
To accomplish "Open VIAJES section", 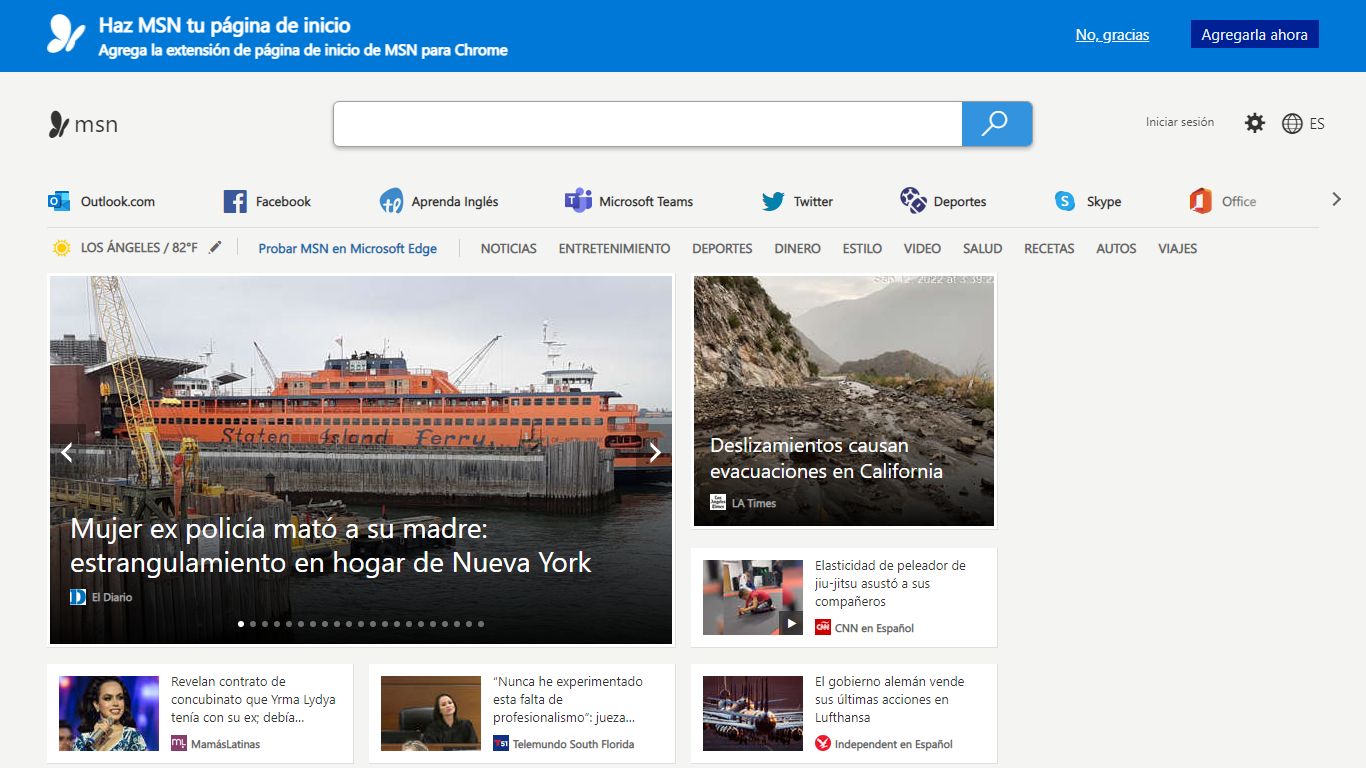I will point(1177,248).
